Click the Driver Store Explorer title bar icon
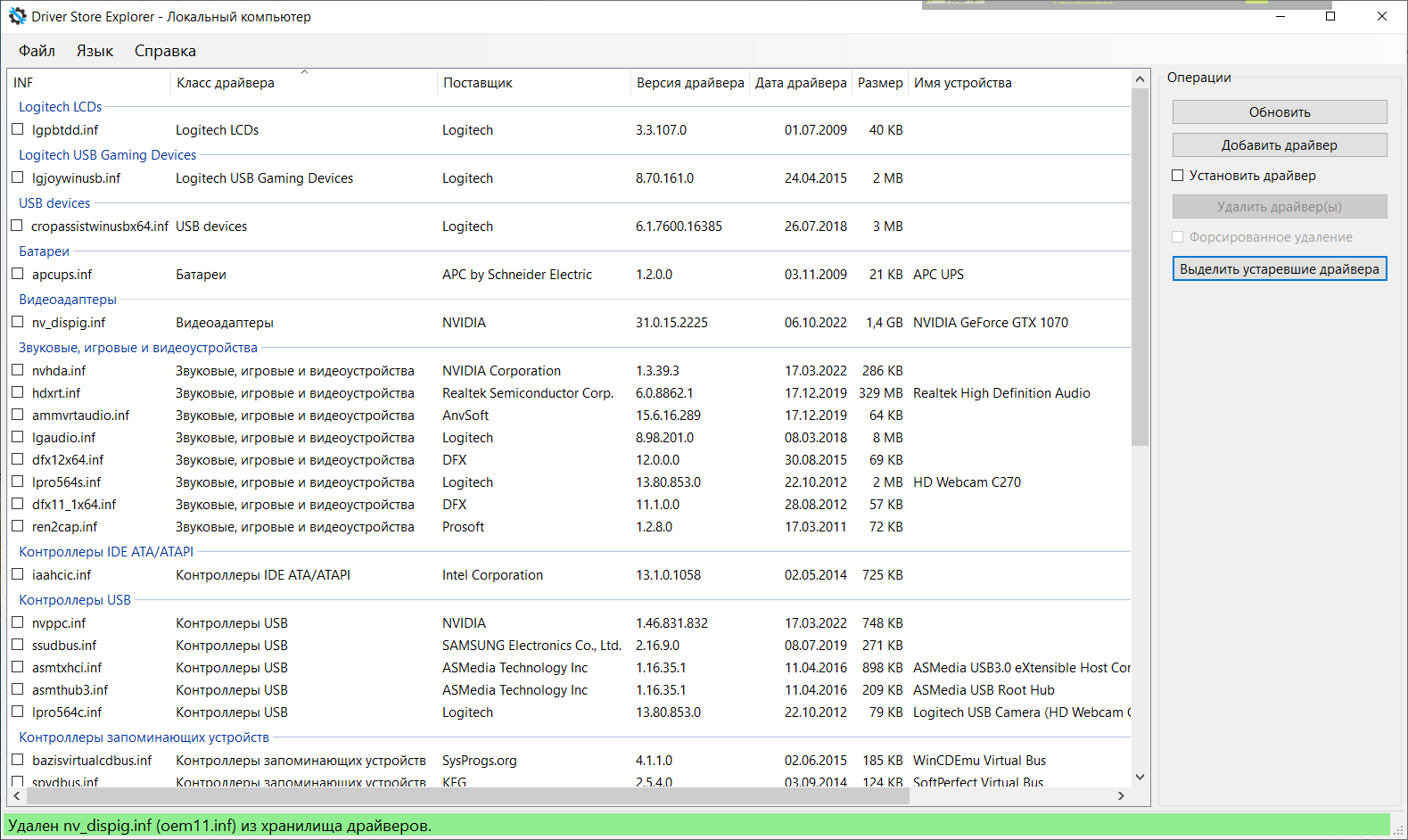Screen dimensions: 1408x840 tap(18, 16)
